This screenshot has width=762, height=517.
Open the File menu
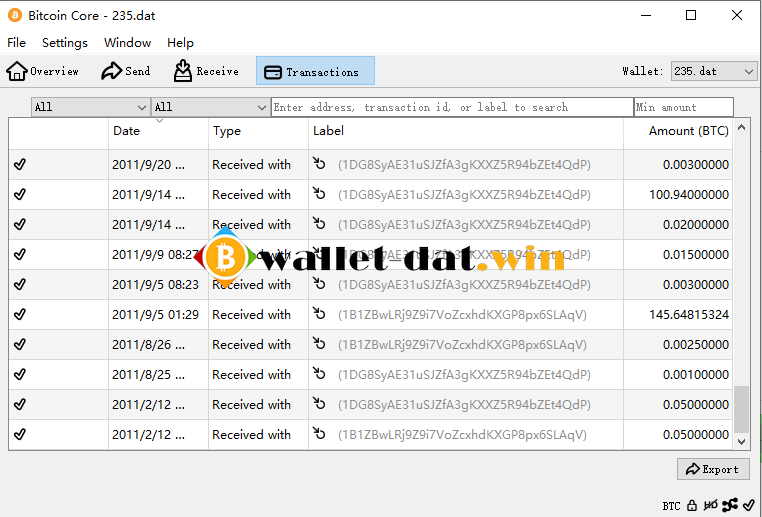pos(17,43)
